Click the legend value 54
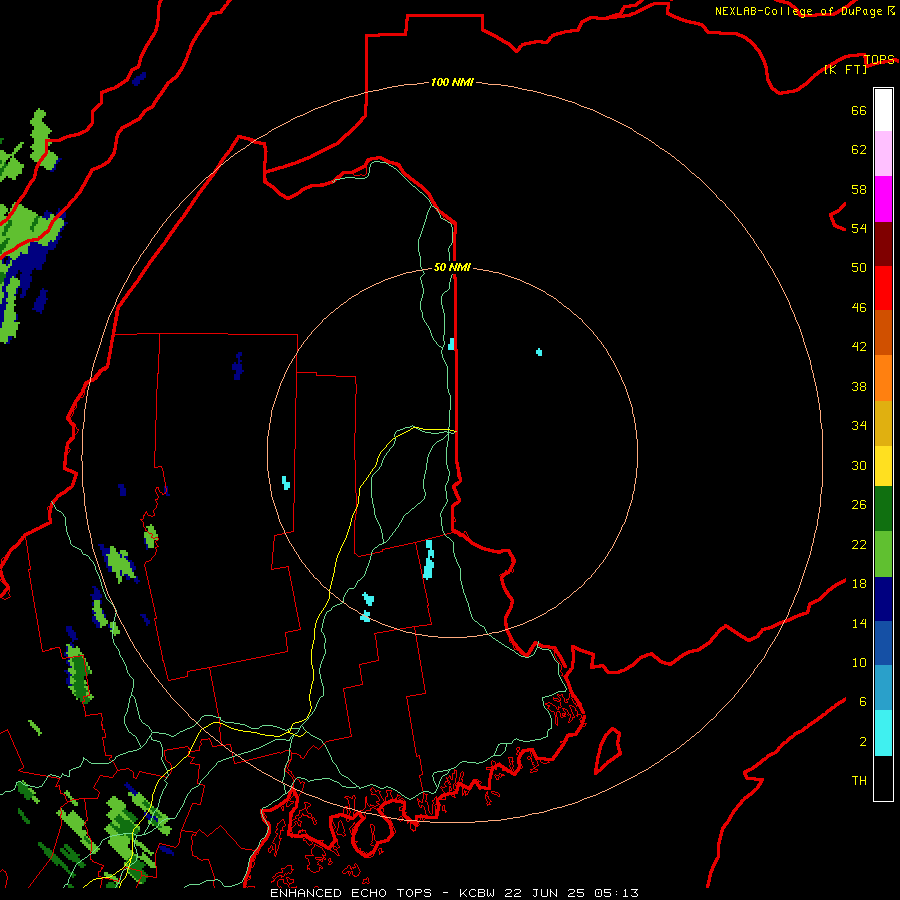The image size is (900, 900). pos(859,228)
